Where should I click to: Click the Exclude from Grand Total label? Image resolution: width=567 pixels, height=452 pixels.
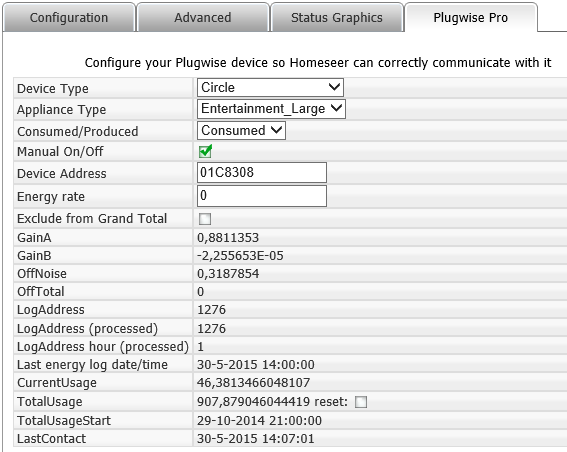coord(92,219)
